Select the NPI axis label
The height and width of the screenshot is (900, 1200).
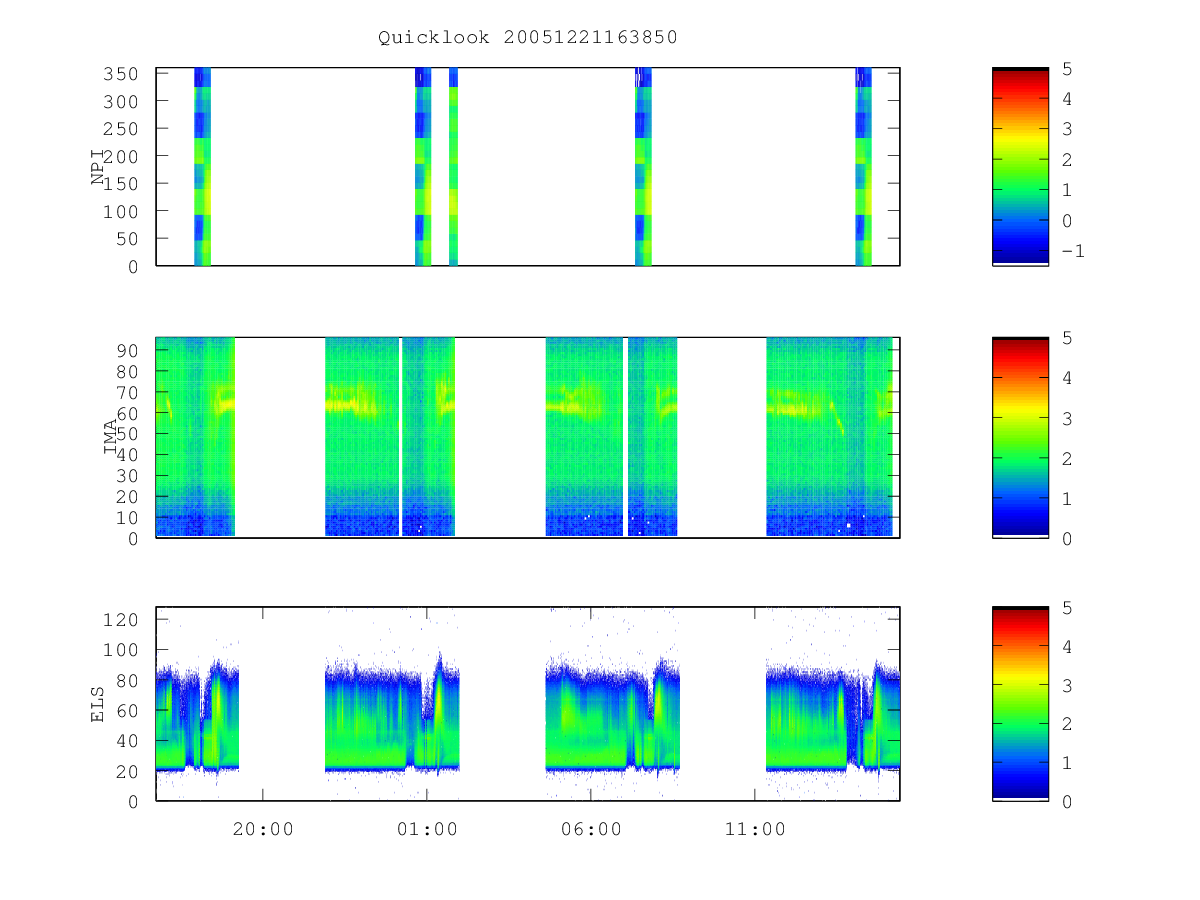(98, 167)
